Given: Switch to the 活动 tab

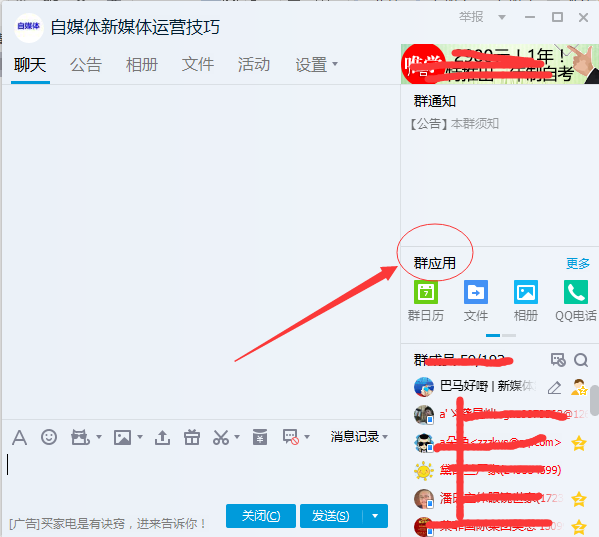Looking at the screenshot, I should tap(254, 65).
